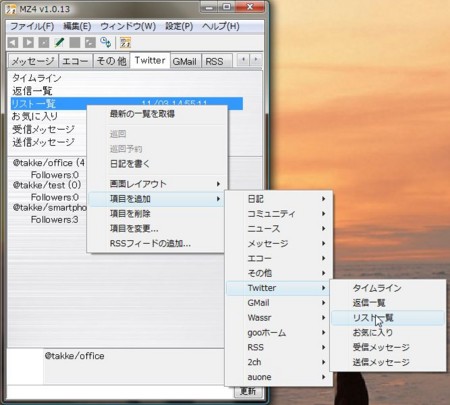Choose リスト一覧 in the Twitter submenu

click(x=388, y=318)
